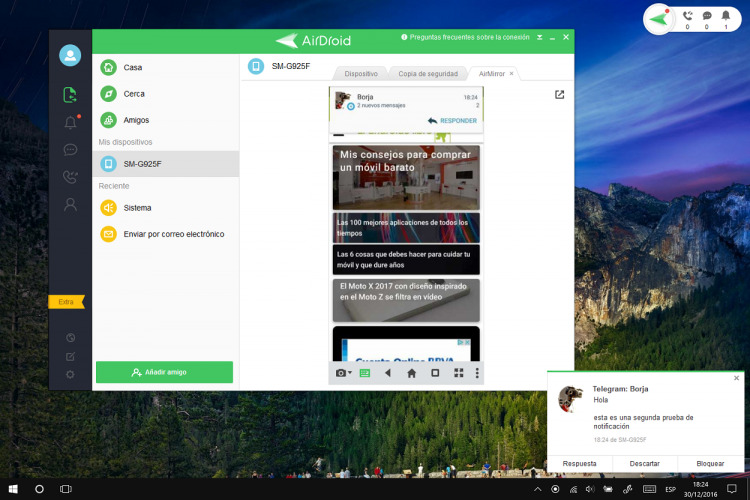
Task: Tap the recent apps square in AirMirror
Action: (x=435, y=373)
